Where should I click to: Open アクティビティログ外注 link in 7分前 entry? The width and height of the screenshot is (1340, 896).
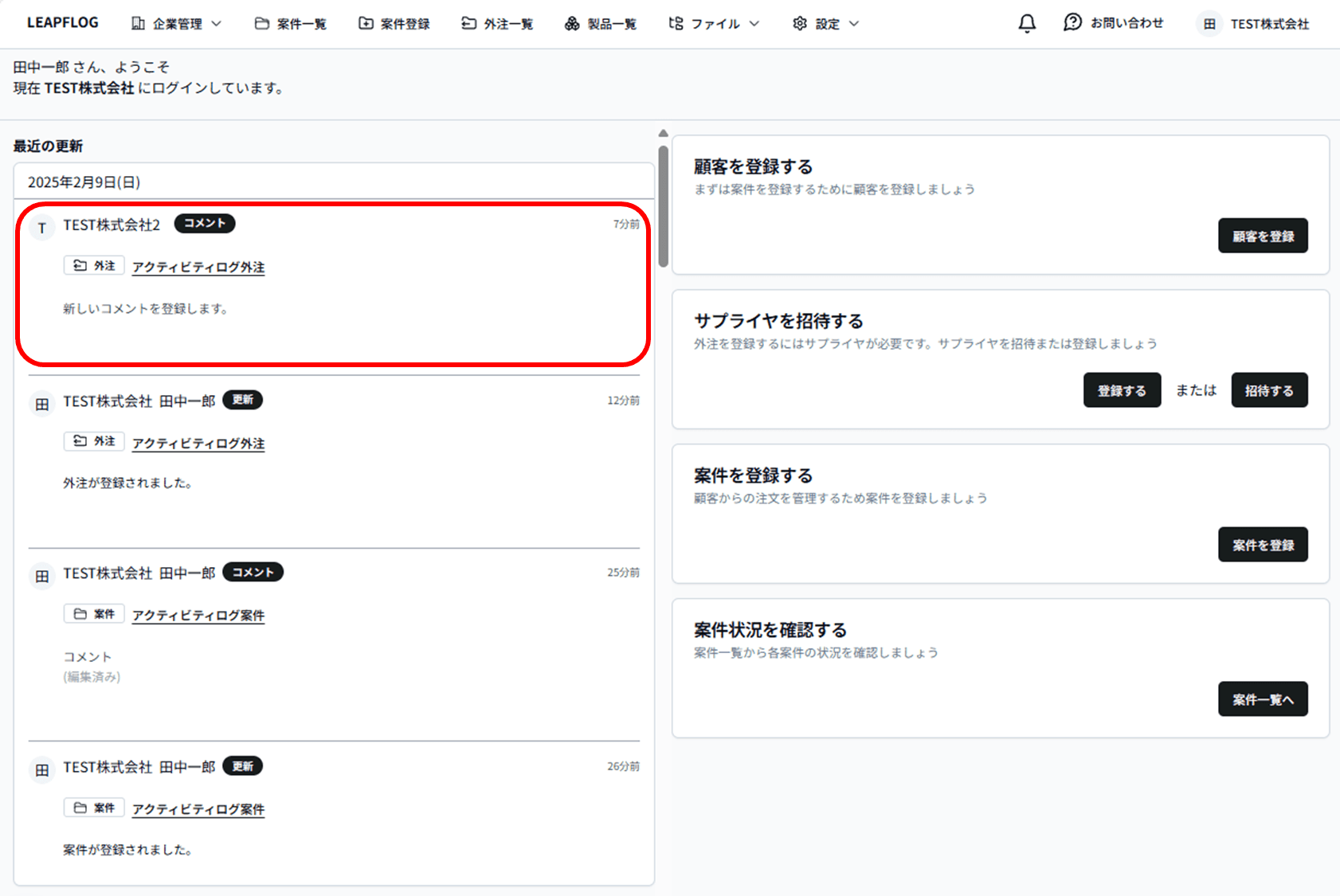[198, 268]
